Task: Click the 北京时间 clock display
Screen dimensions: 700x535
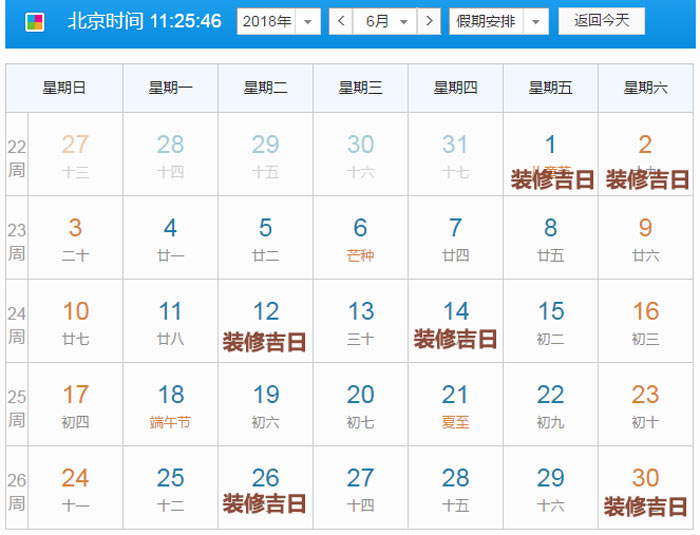Action: 144,21
